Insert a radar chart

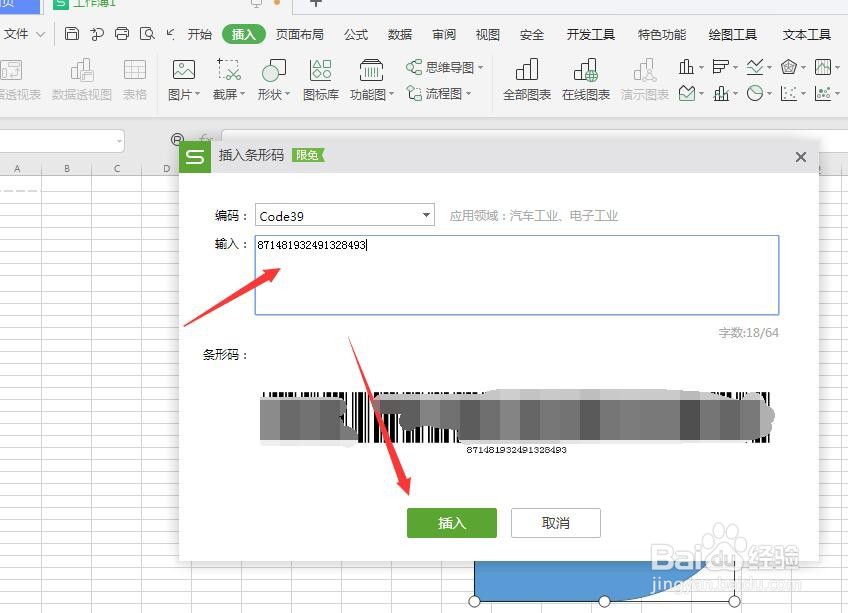click(x=789, y=67)
